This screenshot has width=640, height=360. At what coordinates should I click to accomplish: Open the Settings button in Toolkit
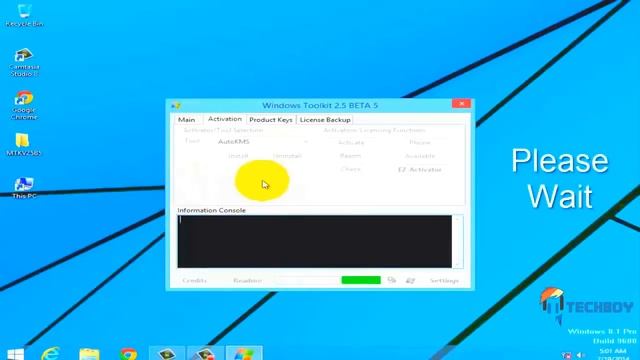point(444,280)
